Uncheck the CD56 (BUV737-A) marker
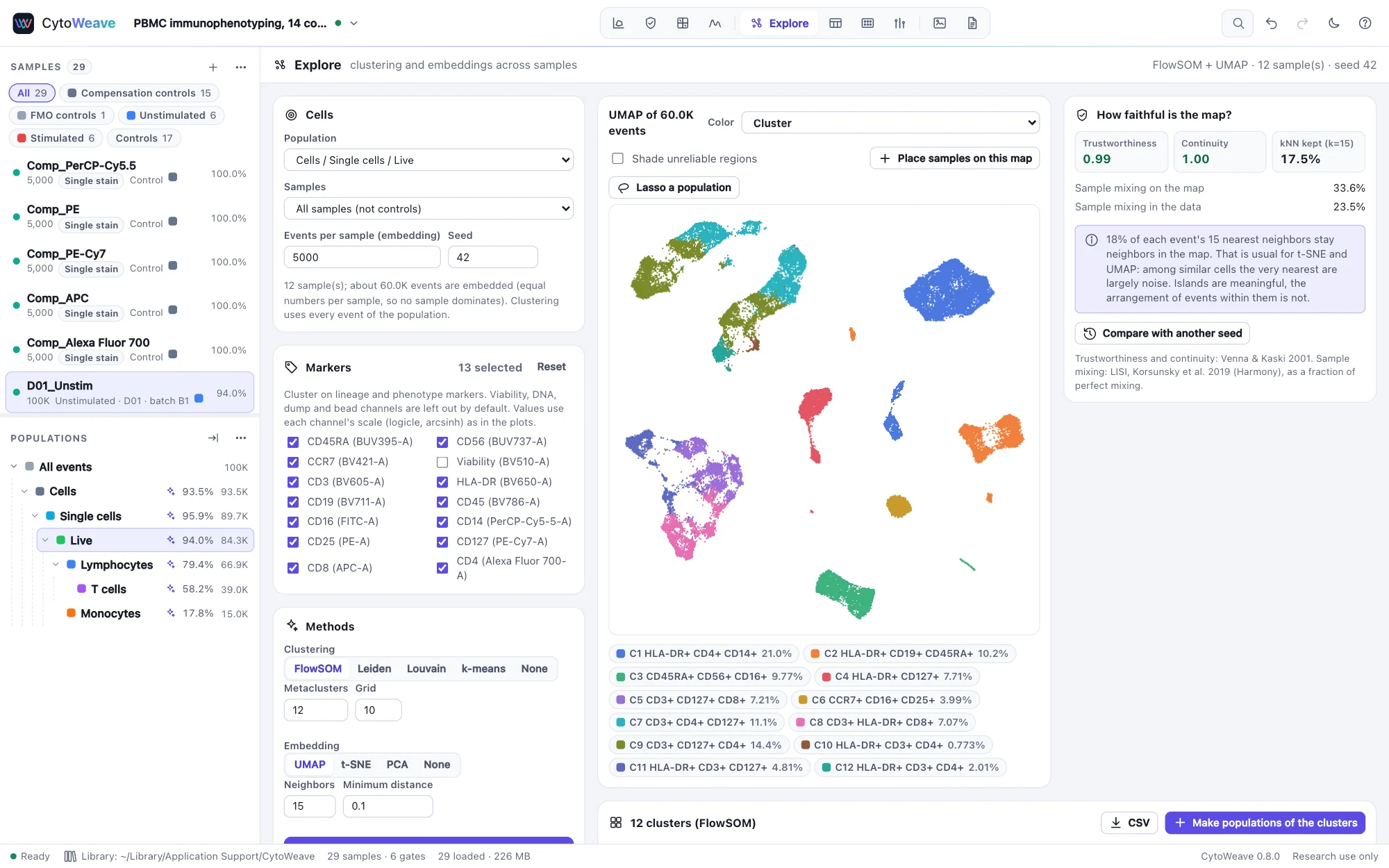Viewport: 1389px width, 868px height. click(442, 442)
